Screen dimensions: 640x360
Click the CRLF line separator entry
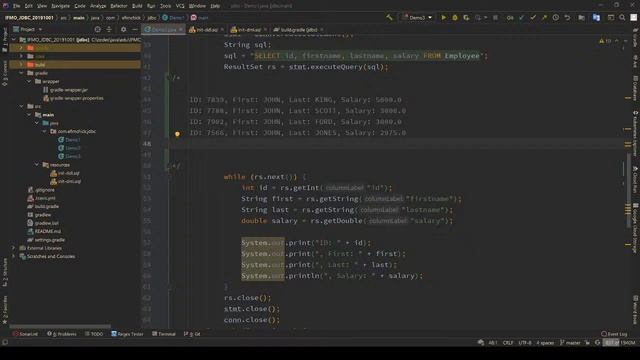508,342
